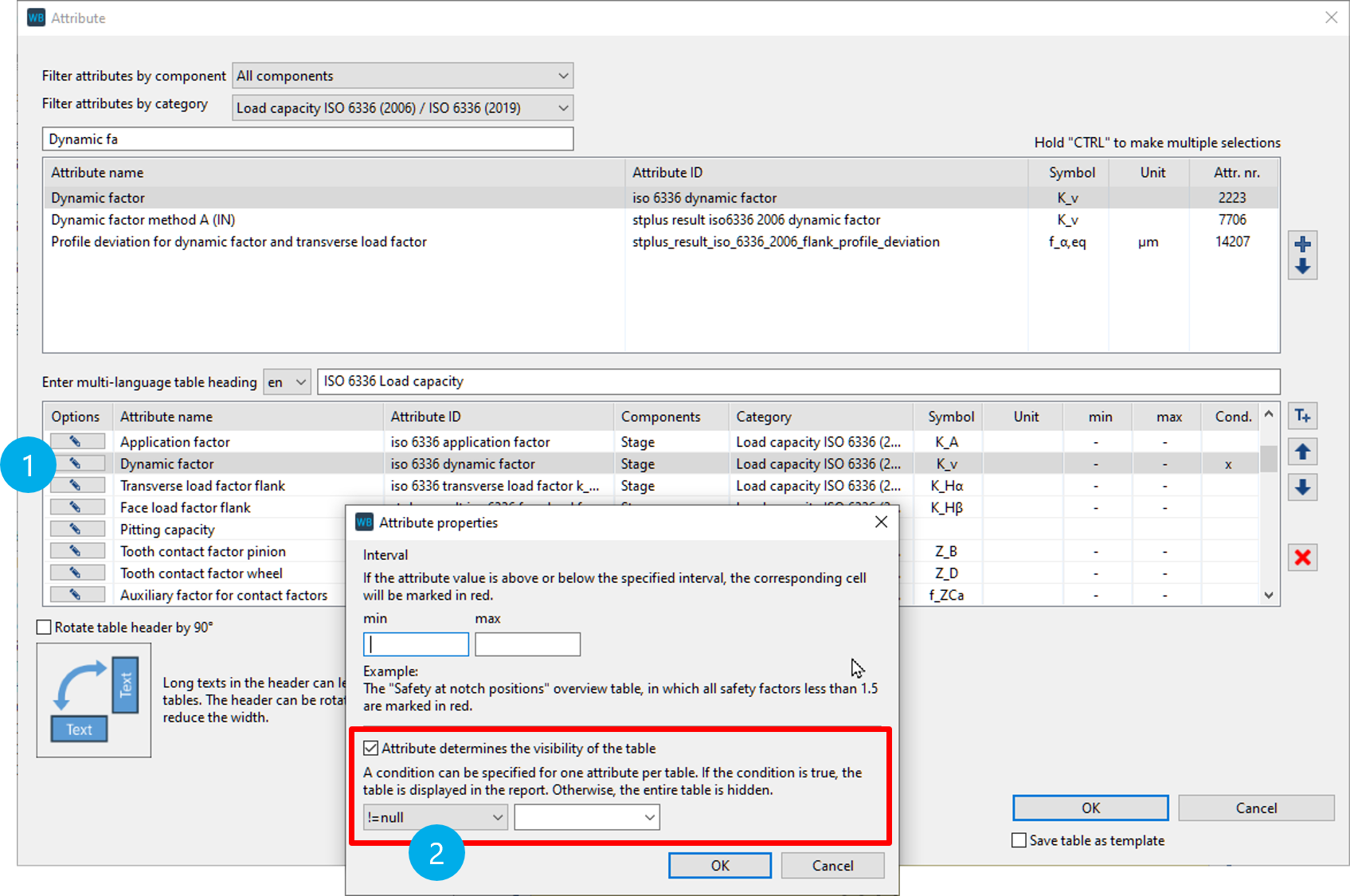Cancel the Attribute properties dialog
Screen dimensions: 1350x896
[832, 866]
